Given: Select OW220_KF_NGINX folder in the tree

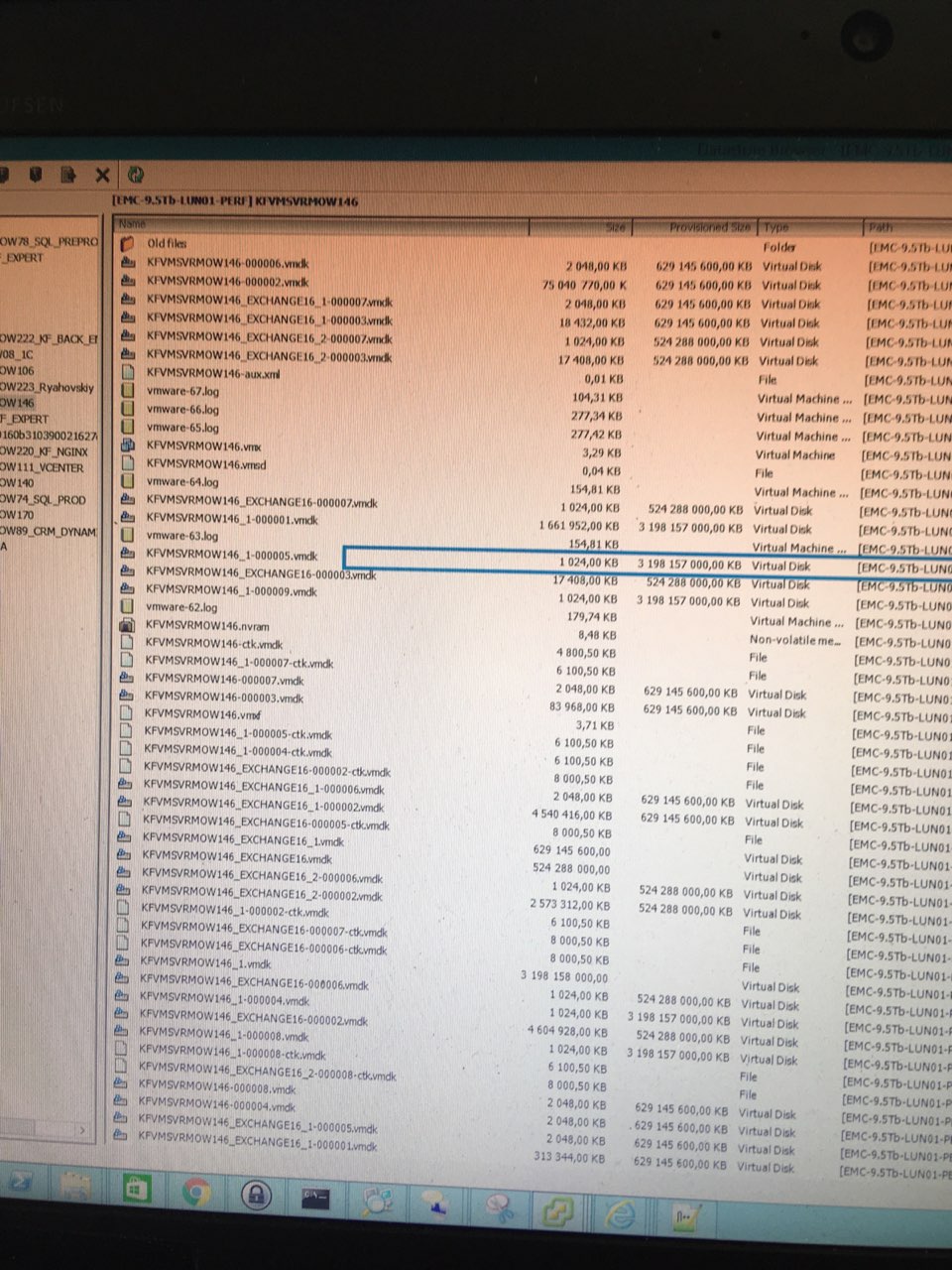Looking at the screenshot, I should pos(44,451).
